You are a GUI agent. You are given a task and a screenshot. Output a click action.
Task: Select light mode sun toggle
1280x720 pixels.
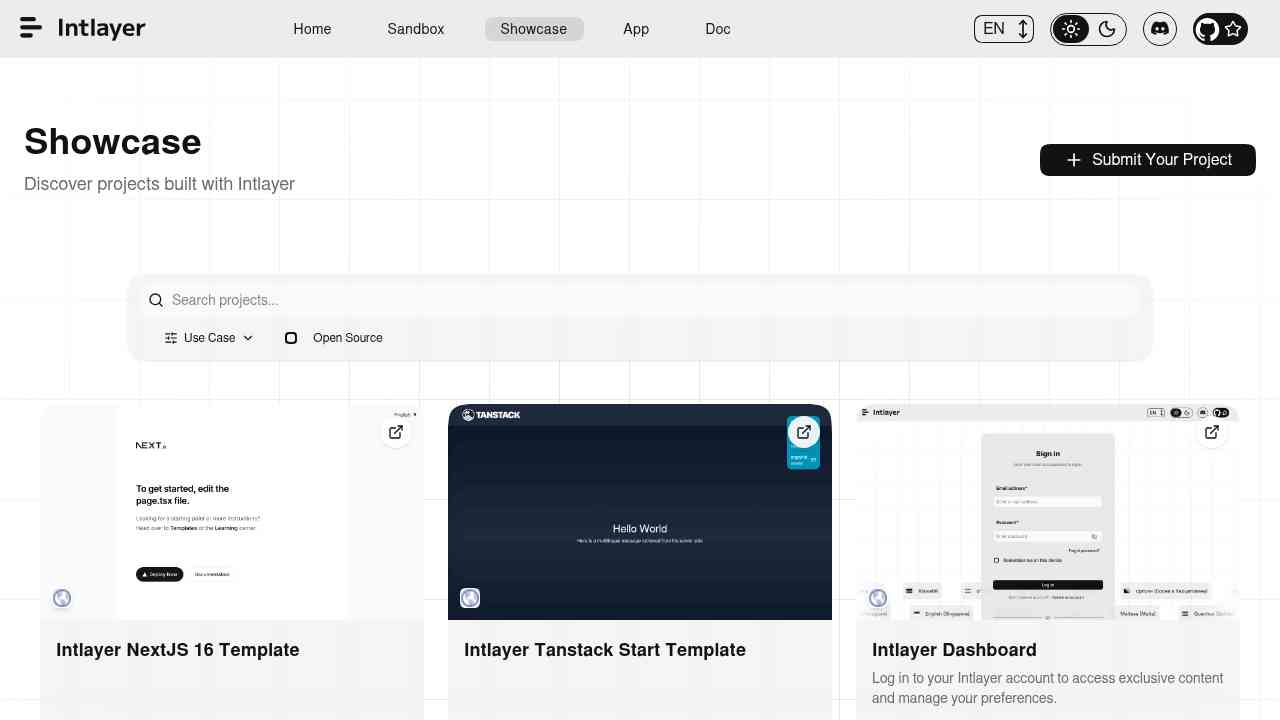click(1071, 29)
